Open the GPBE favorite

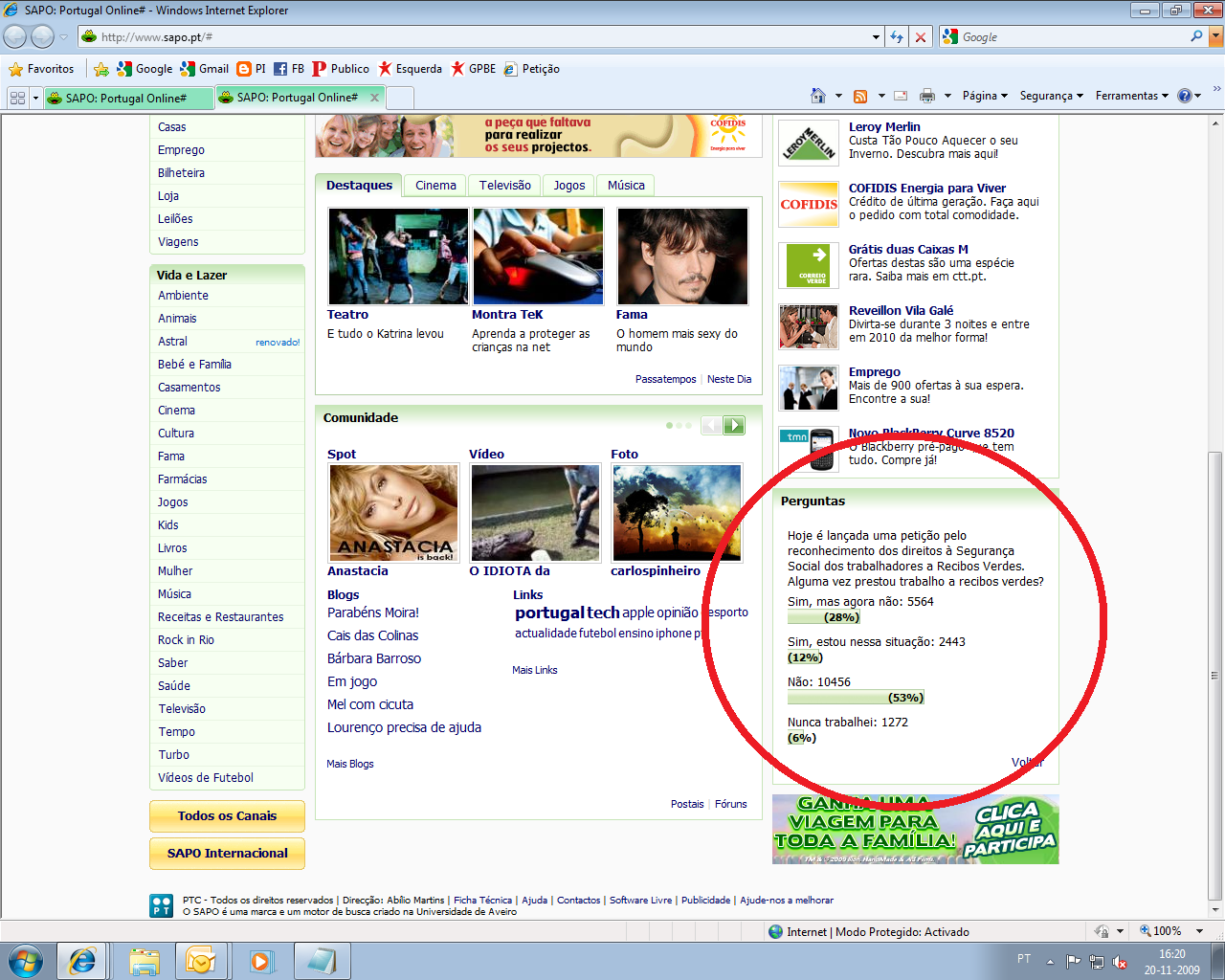pyautogui.click(x=474, y=69)
